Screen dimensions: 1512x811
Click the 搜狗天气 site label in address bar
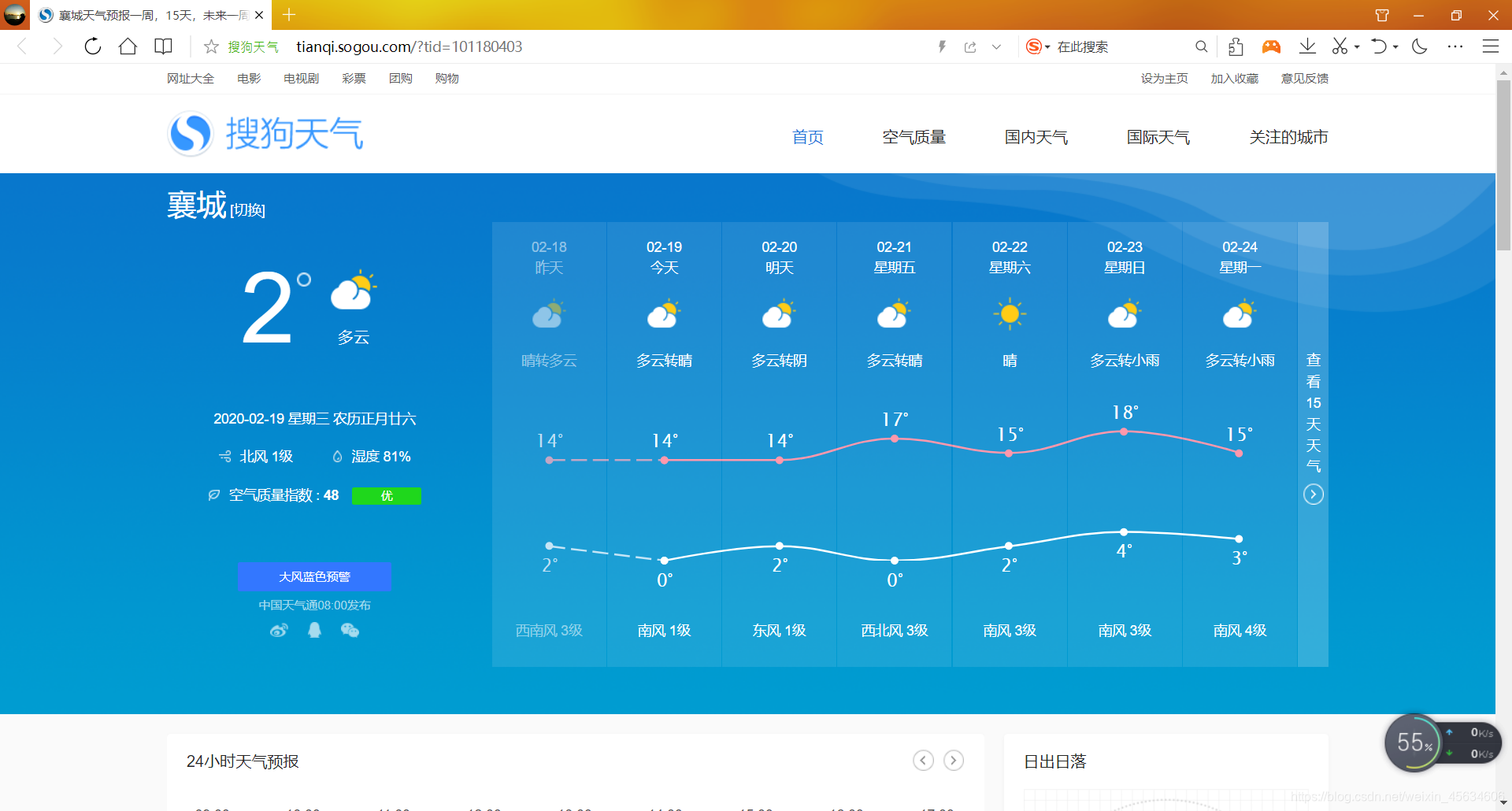(x=253, y=47)
